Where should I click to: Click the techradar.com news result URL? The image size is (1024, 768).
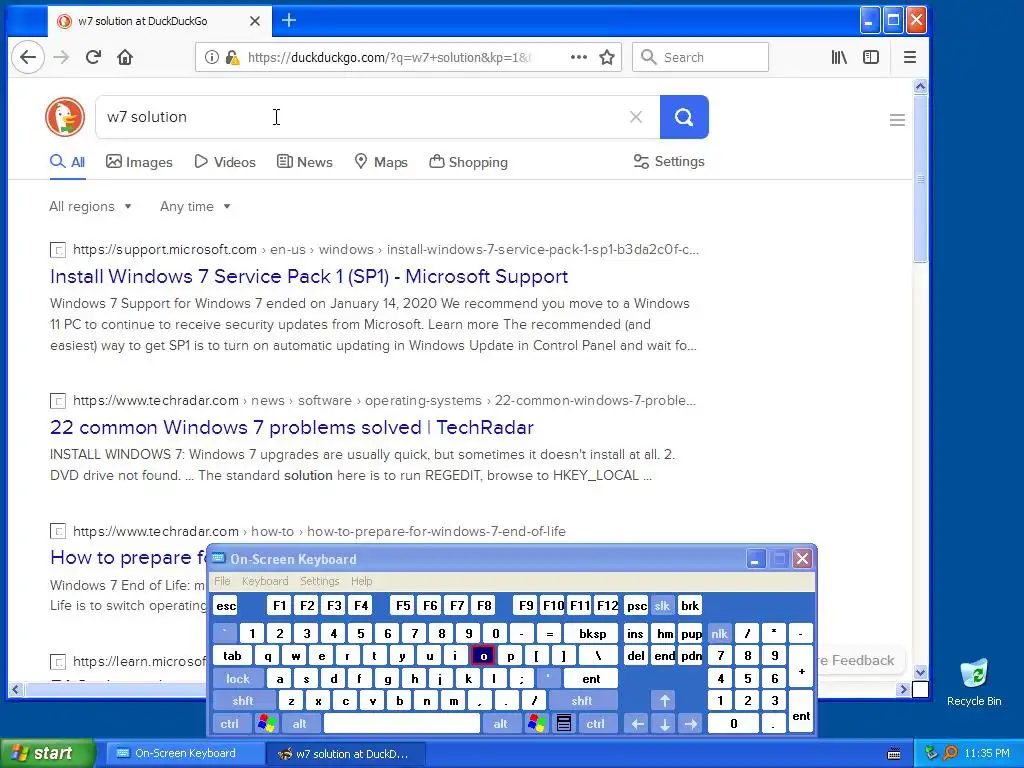coord(384,400)
